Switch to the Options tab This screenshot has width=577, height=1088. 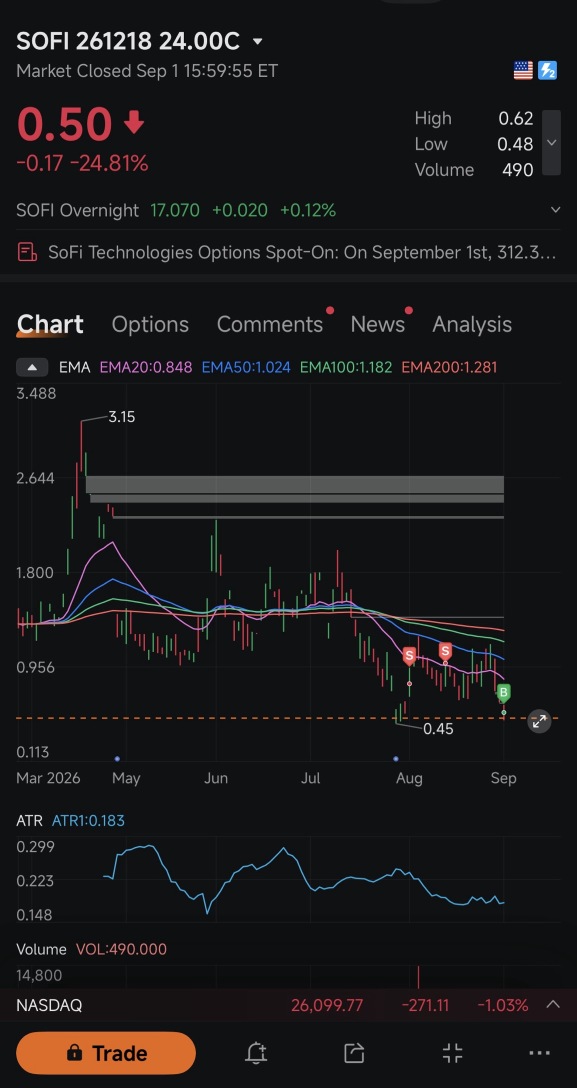[x=150, y=324]
